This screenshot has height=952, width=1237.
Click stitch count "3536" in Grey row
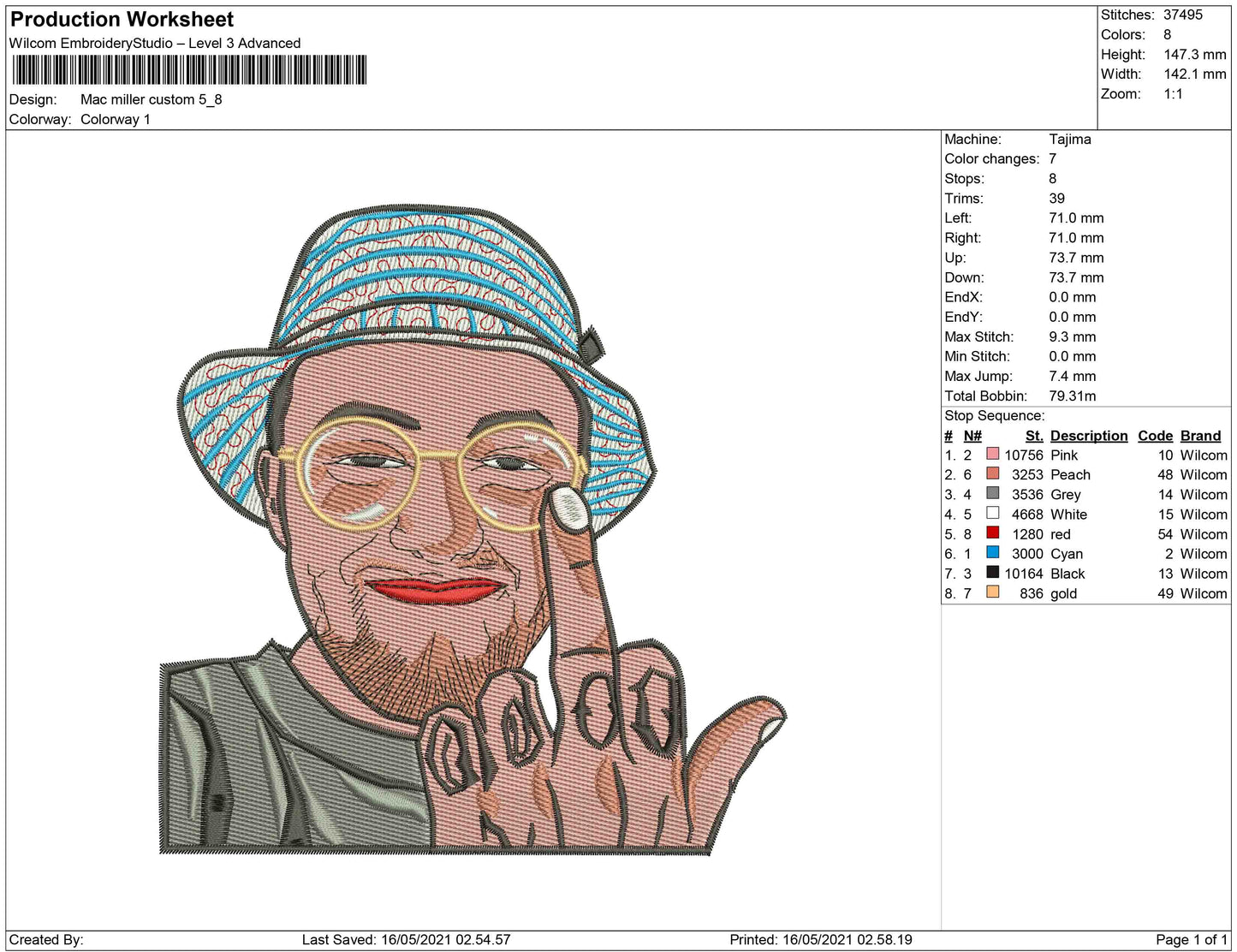point(1027,494)
